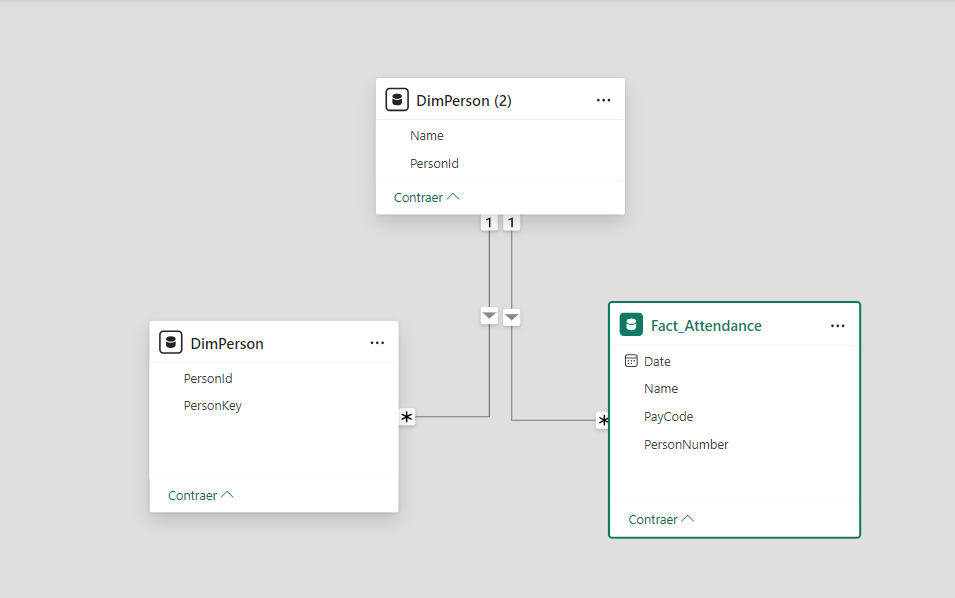Click the many (*) marker at the DimPerson table

click(407, 417)
